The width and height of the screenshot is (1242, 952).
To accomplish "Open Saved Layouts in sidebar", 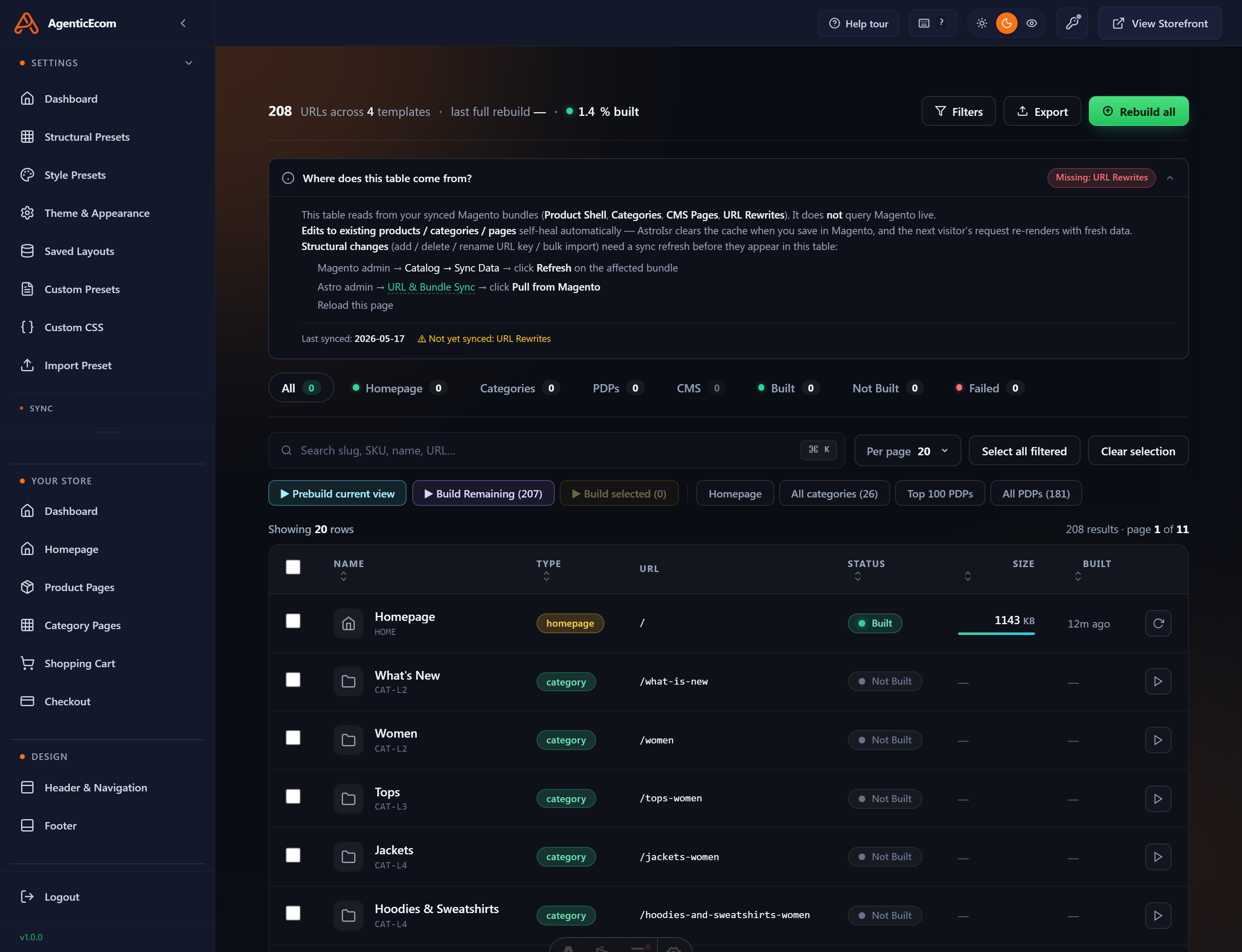I will pyautogui.click(x=107, y=251).
